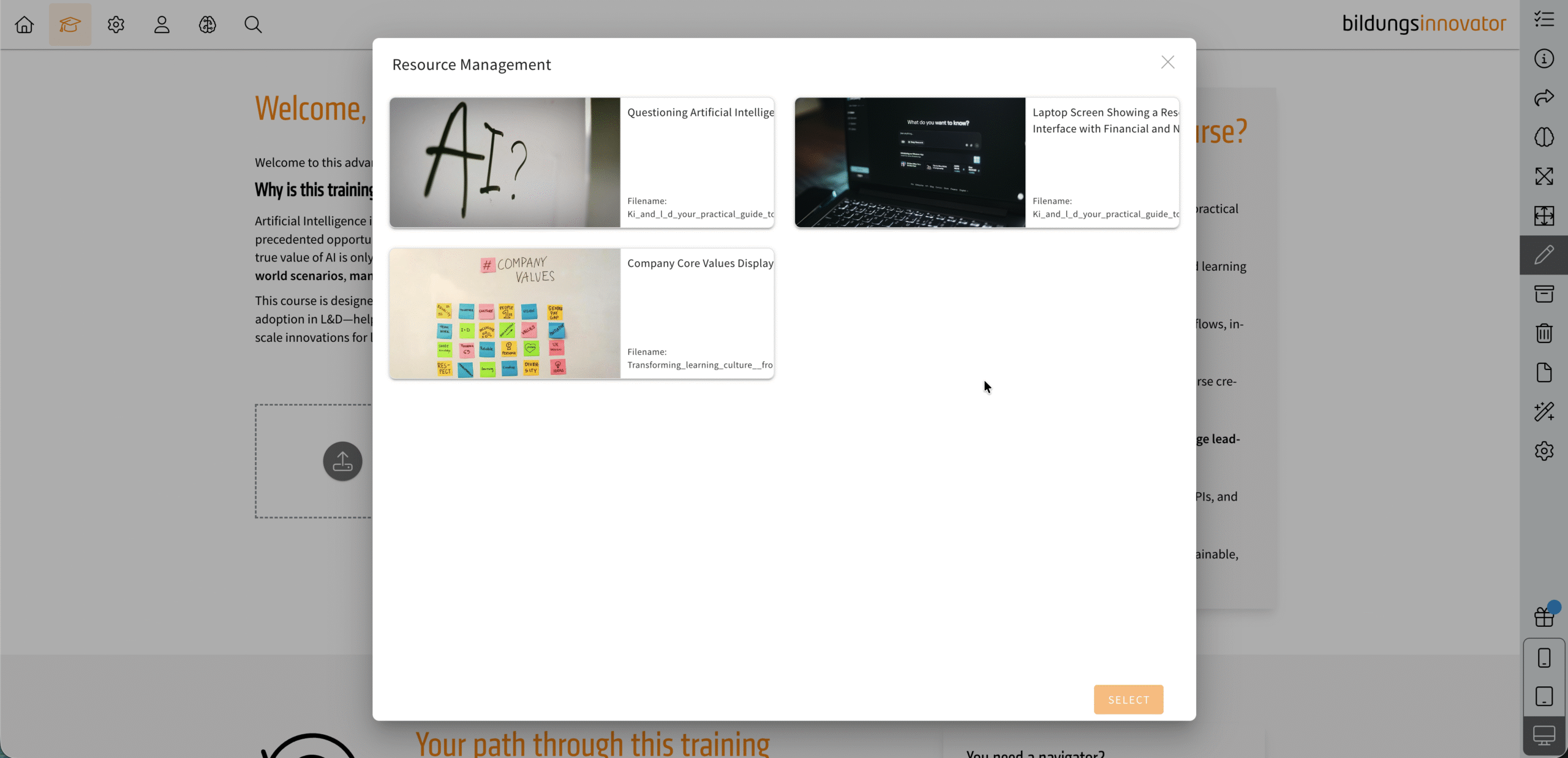Click the magic wand icon in sidebar

[x=1543, y=412]
